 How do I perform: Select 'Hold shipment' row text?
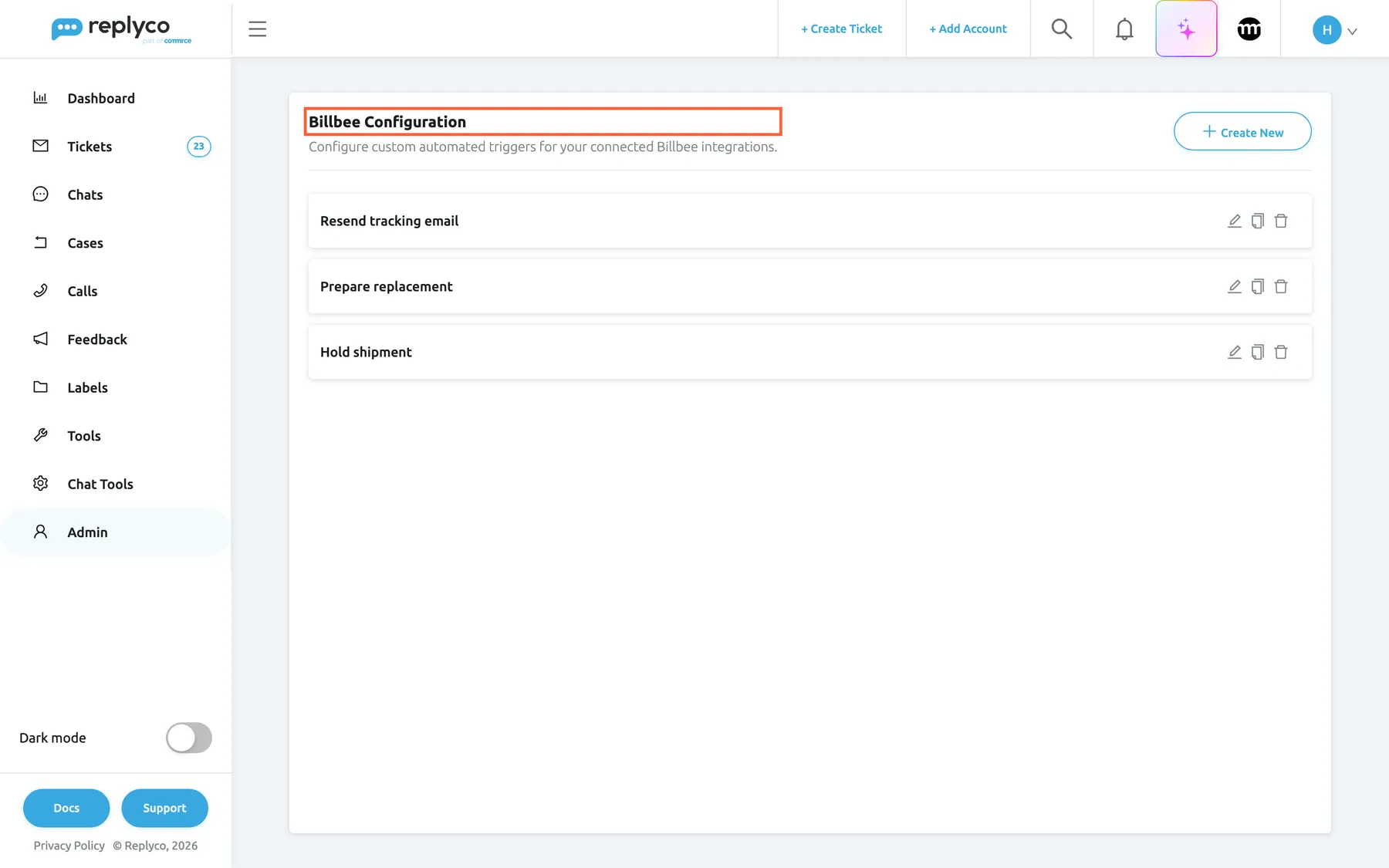tap(366, 353)
